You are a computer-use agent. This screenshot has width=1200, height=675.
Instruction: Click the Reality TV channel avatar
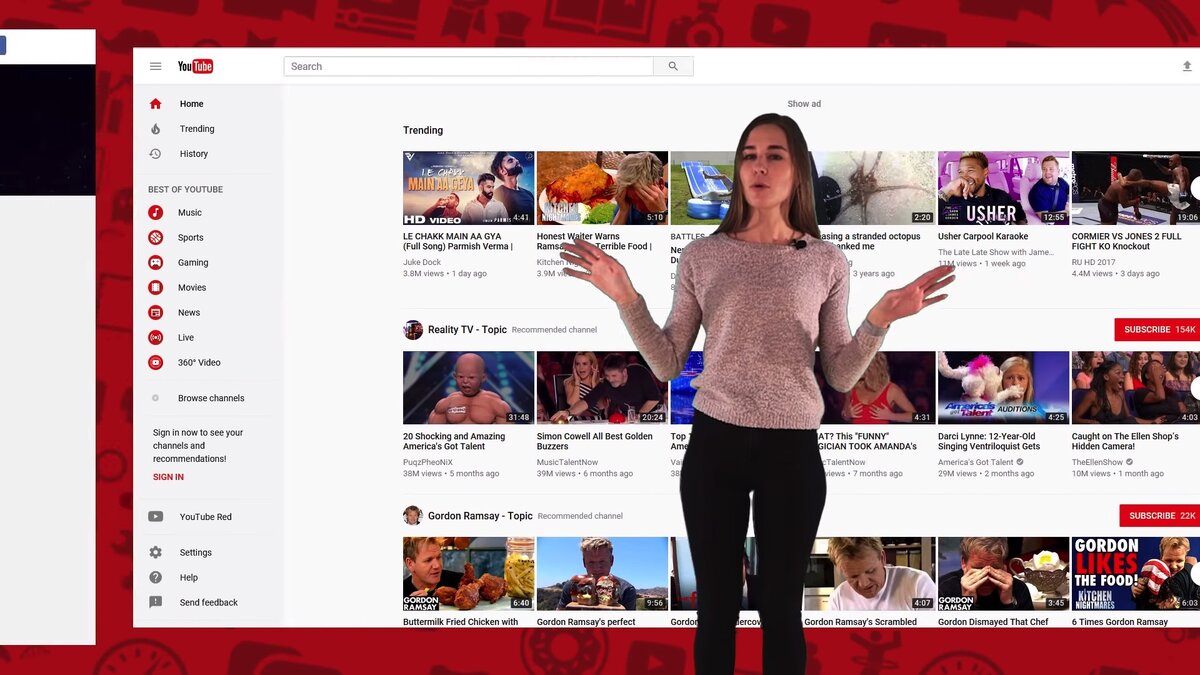pyautogui.click(x=413, y=330)
